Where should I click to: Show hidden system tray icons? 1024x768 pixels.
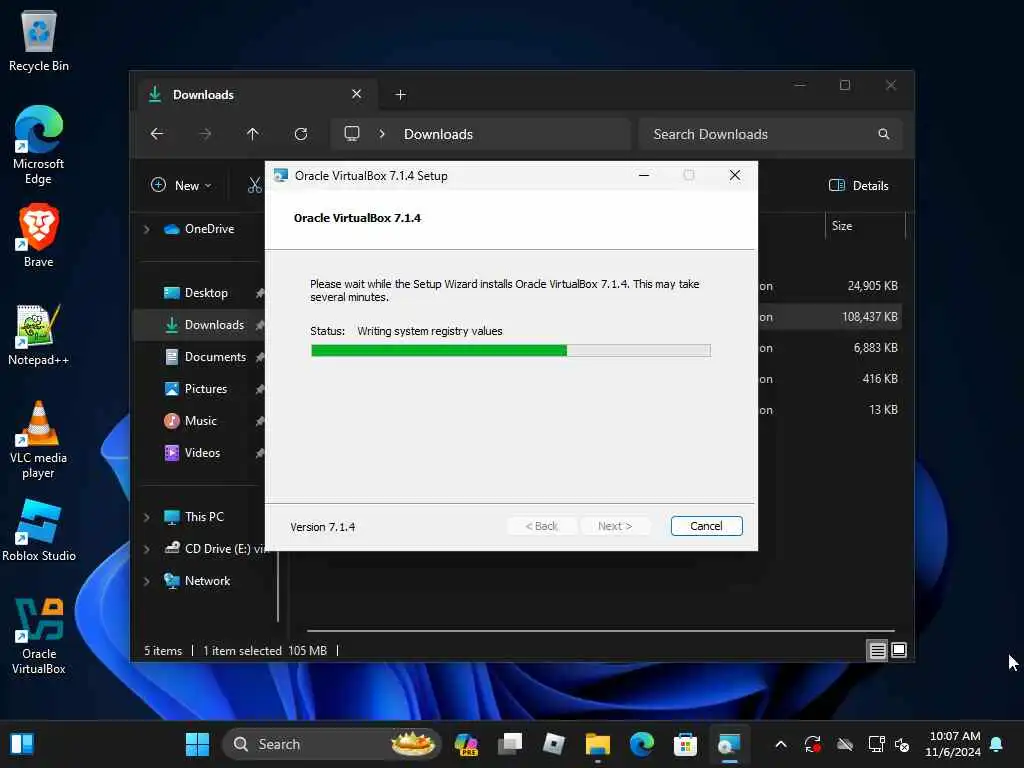click(x=780, y=744)
